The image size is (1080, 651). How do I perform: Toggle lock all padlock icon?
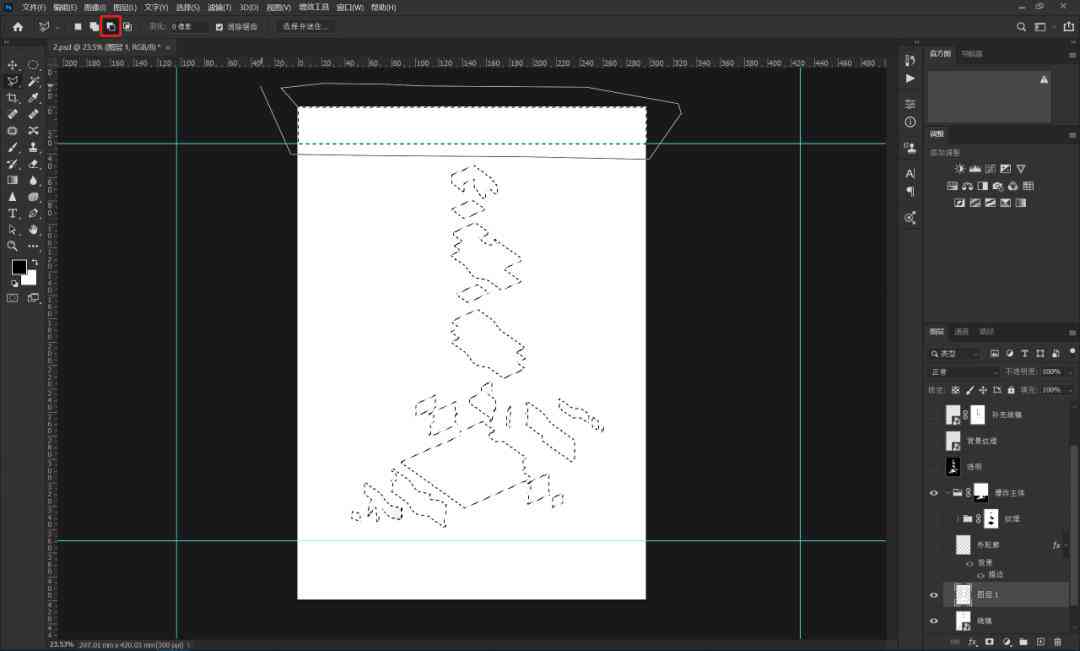1011,390
